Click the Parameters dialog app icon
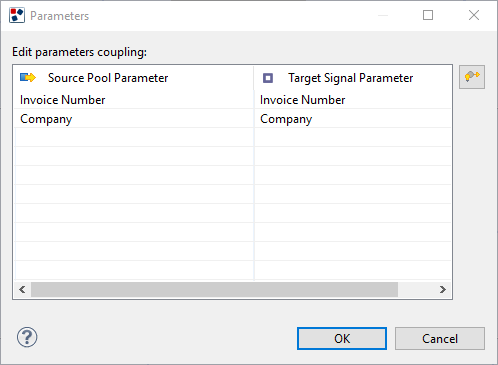This screenshot has width=498, height=365. 17,15
